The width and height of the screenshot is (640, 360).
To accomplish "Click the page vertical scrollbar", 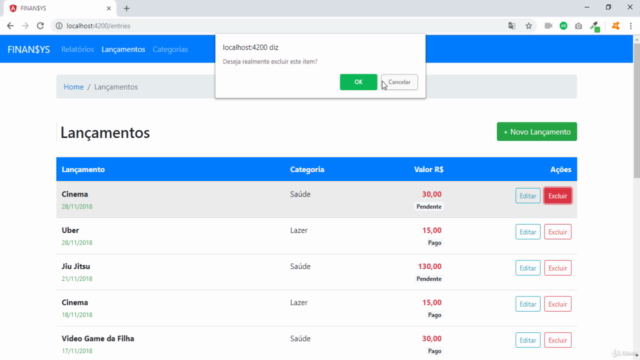I will coord(636,110).
